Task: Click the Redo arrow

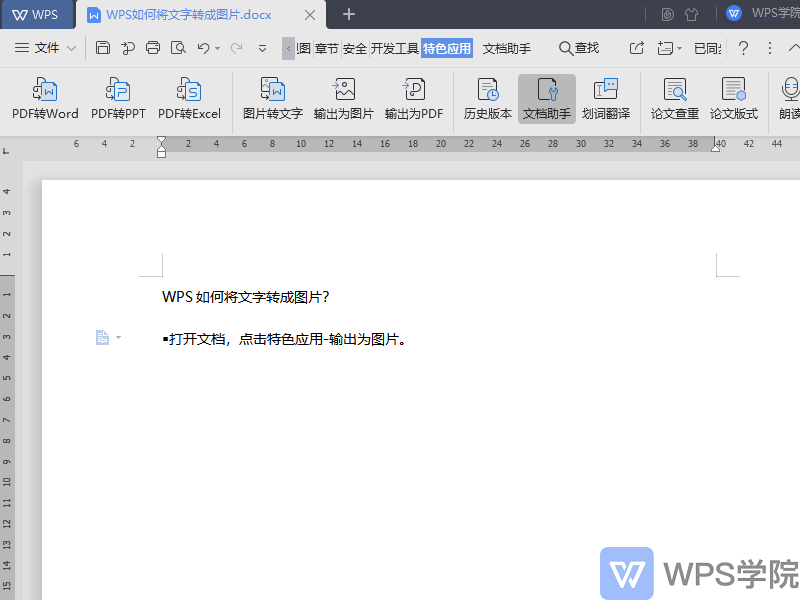Action: (x=236, y=48)
